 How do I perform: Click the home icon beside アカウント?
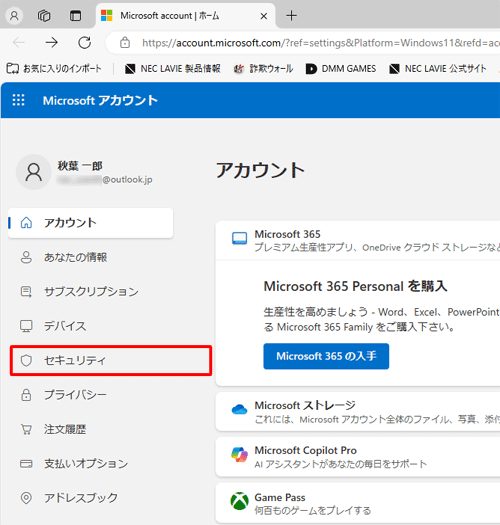click(x=26, y=223)
